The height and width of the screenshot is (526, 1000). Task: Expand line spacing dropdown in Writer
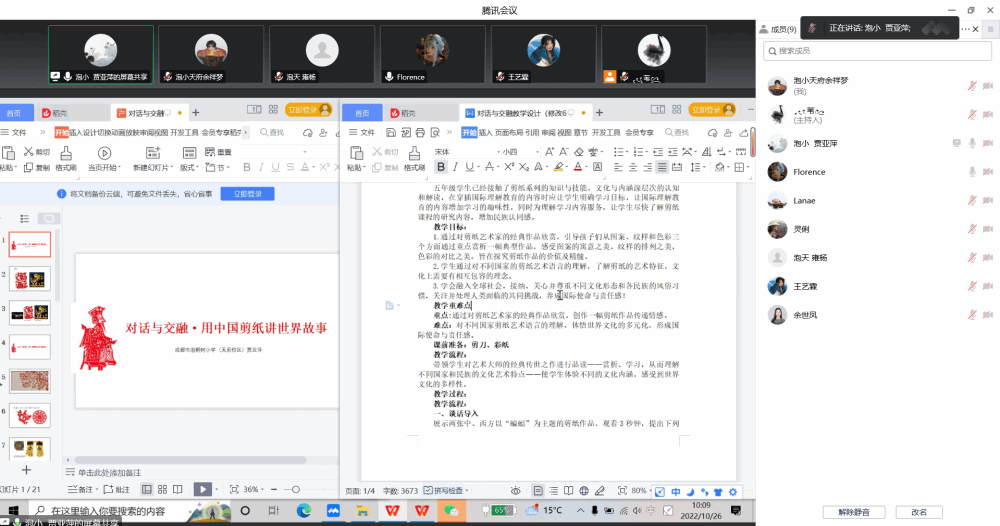(705, 167)
